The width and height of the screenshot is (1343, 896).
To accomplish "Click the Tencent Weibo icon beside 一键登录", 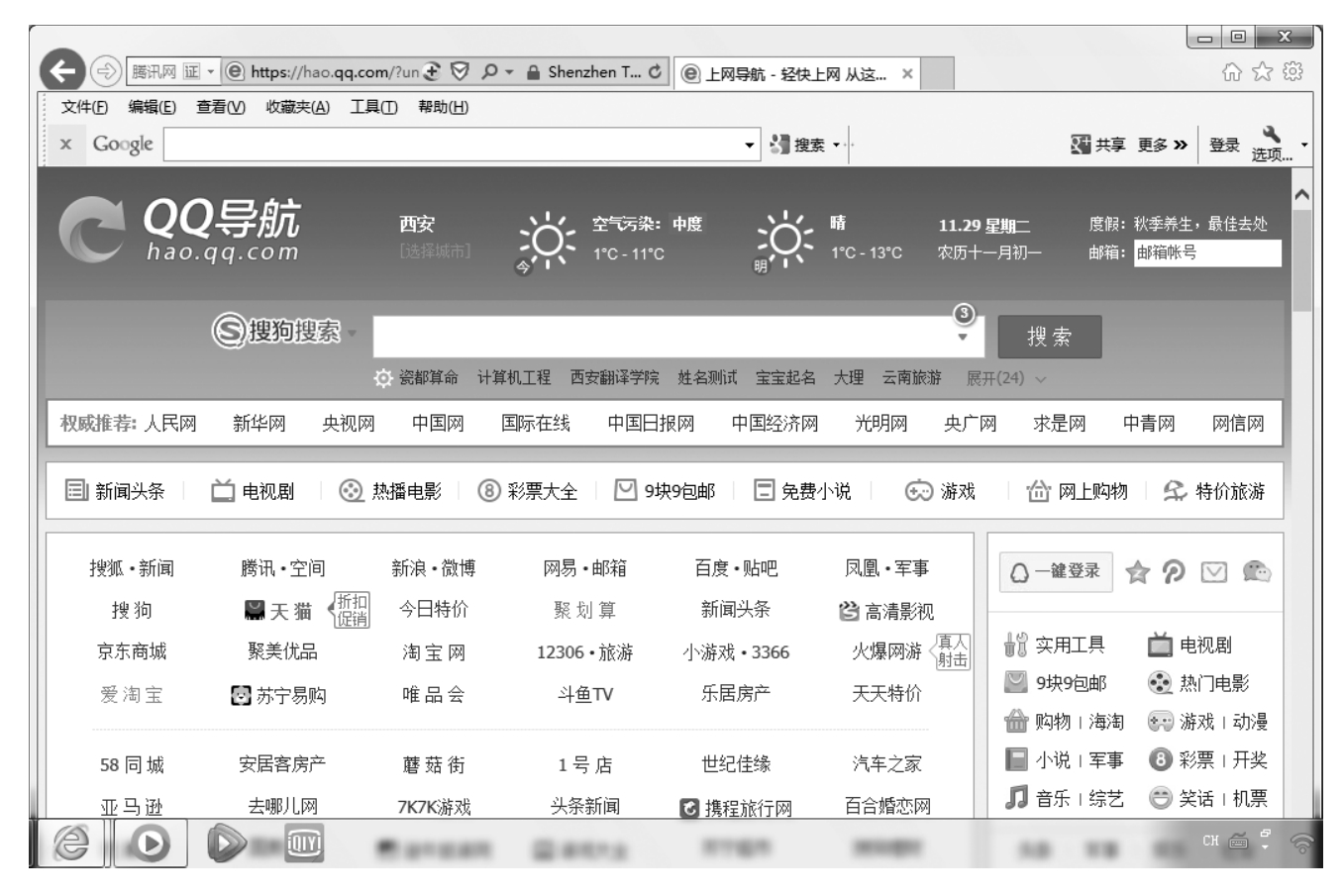I will pos(1174,571).
